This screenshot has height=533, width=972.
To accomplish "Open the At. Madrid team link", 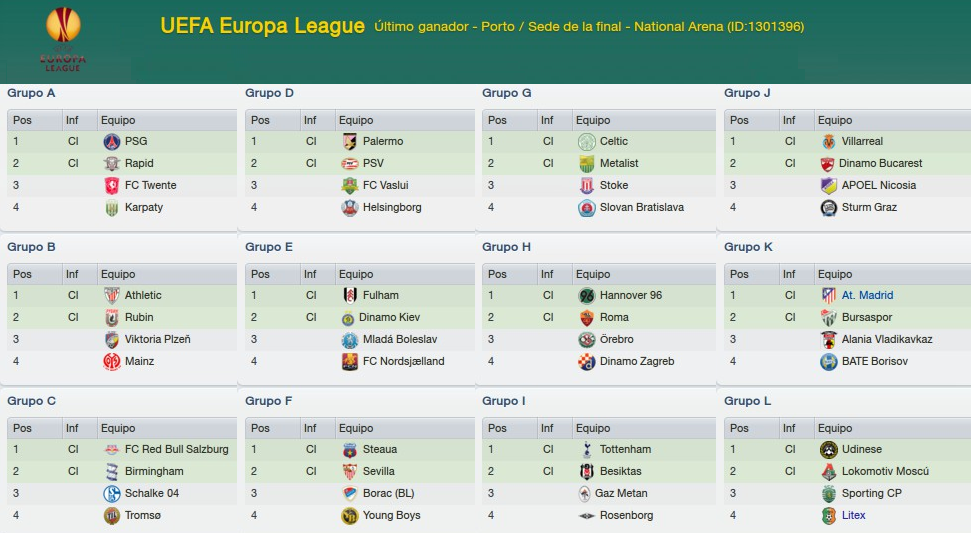I will pos(867,296).
